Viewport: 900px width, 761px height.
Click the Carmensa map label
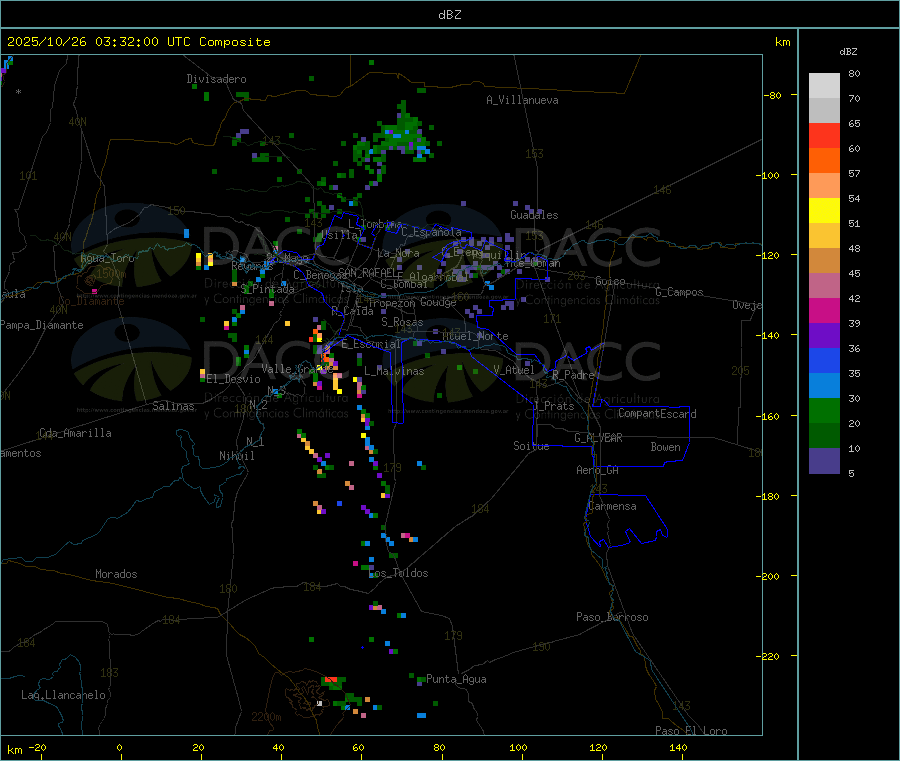(x=612, y=507)
